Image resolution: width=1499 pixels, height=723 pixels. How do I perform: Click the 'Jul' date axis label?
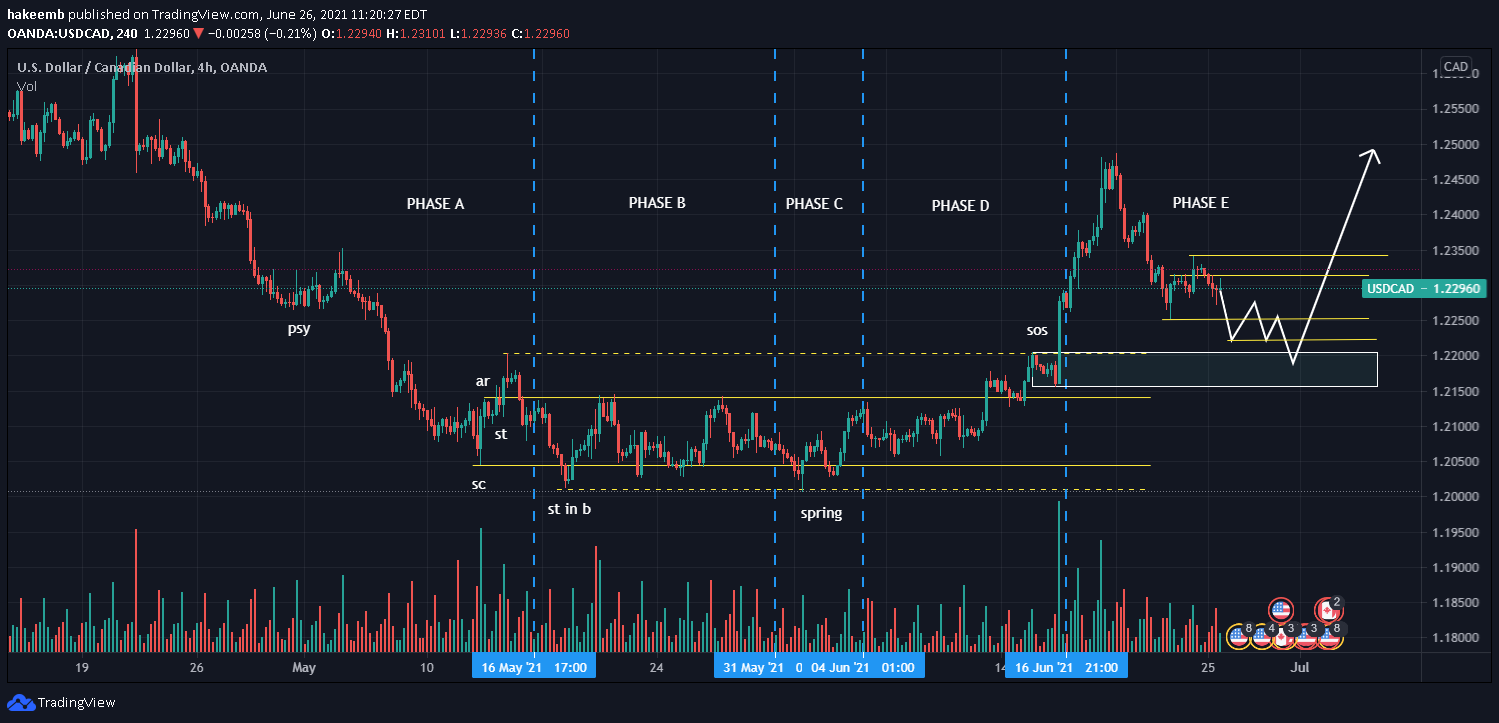pyautogui.click(x=1300, y=667)
